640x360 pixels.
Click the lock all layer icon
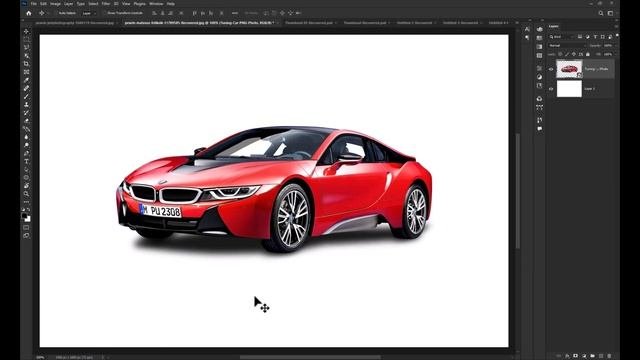click(588, 54)
